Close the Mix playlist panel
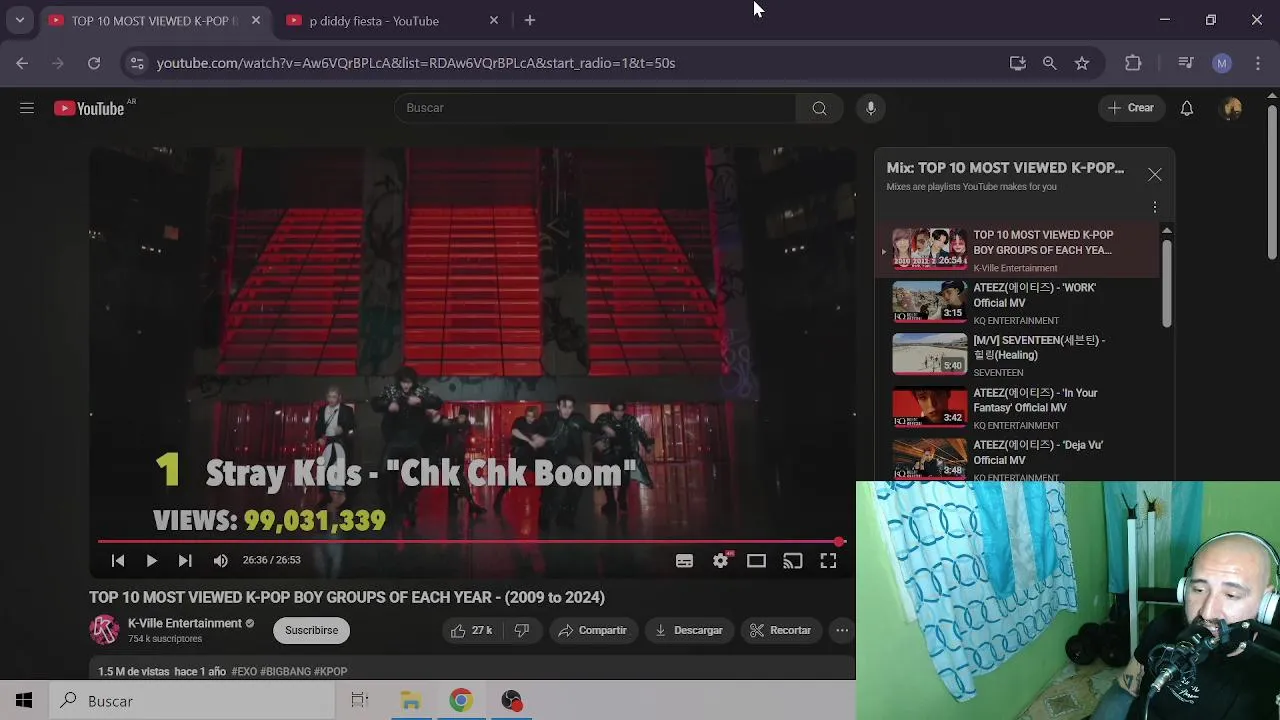 pos(1155,175)
